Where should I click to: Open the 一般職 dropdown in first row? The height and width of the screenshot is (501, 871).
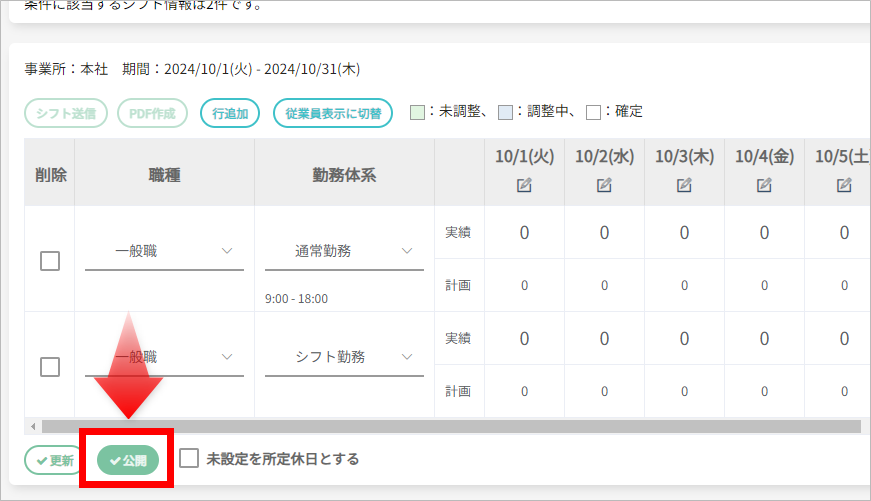click(164, 251)
